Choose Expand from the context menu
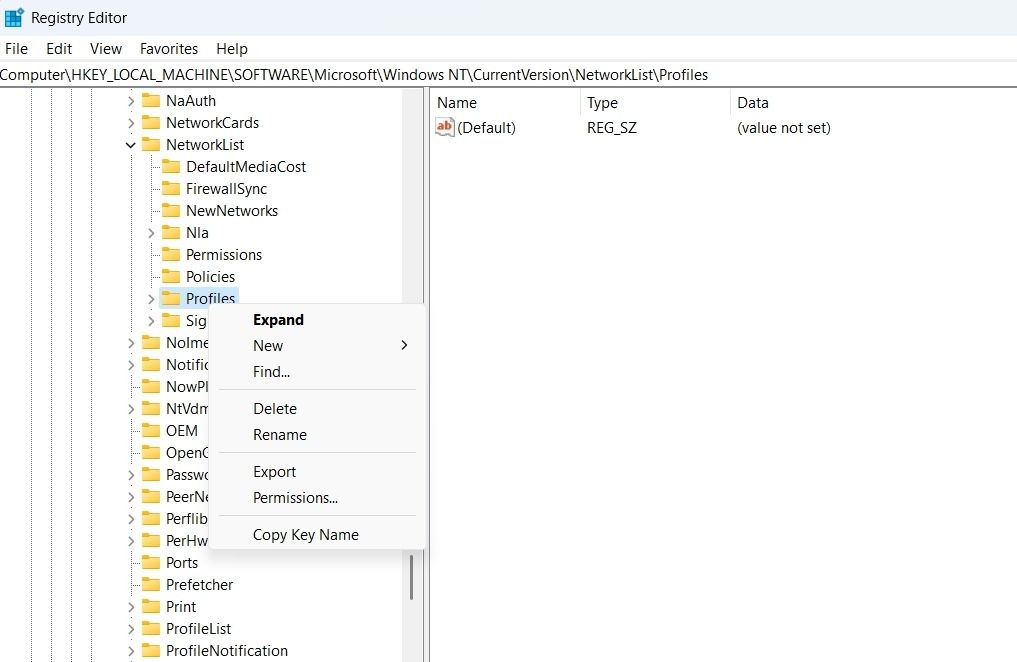 tap(317, 320)
